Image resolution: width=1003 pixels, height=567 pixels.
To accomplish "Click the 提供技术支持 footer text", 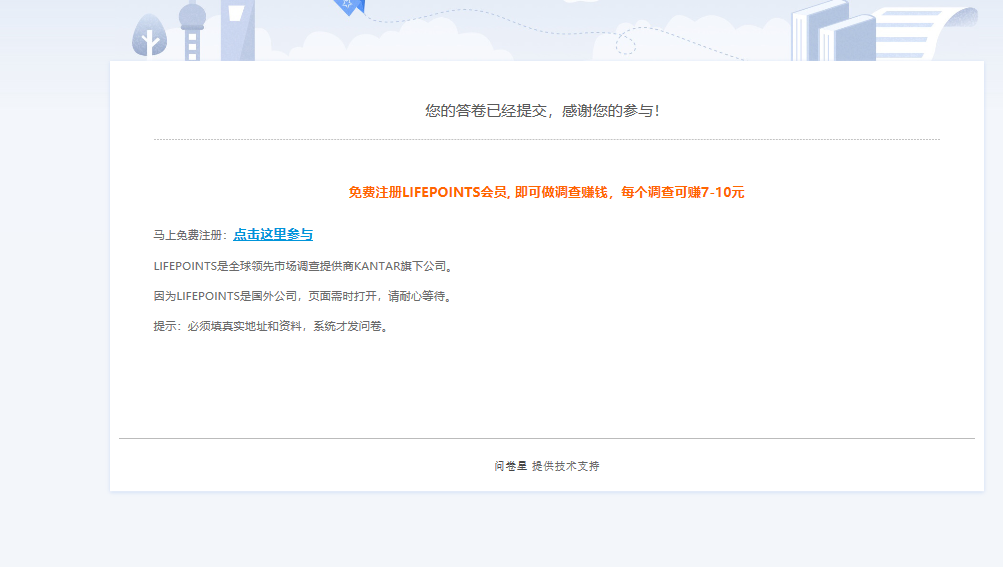I will (565, 466).
